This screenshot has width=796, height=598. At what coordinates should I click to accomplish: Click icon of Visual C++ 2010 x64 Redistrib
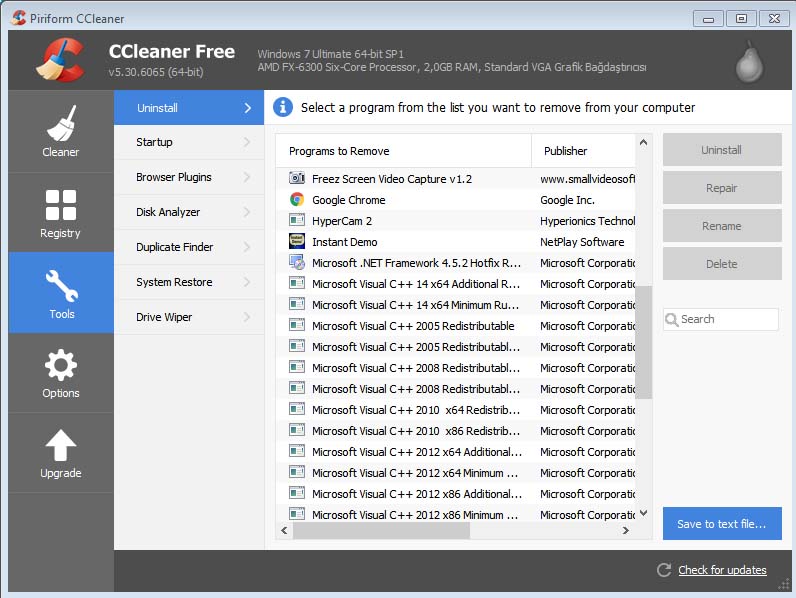pyautogui.click(x=297, y=409)
